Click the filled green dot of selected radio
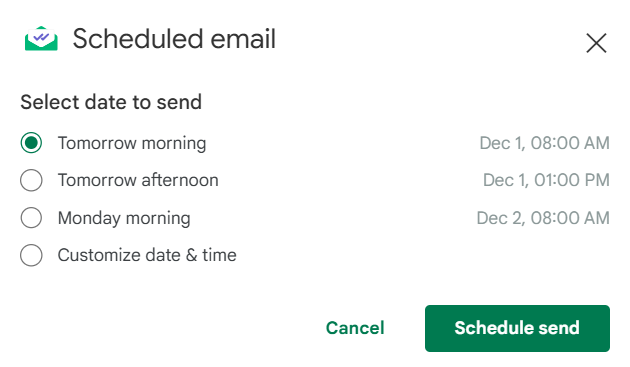 click(x=31, y=143)
